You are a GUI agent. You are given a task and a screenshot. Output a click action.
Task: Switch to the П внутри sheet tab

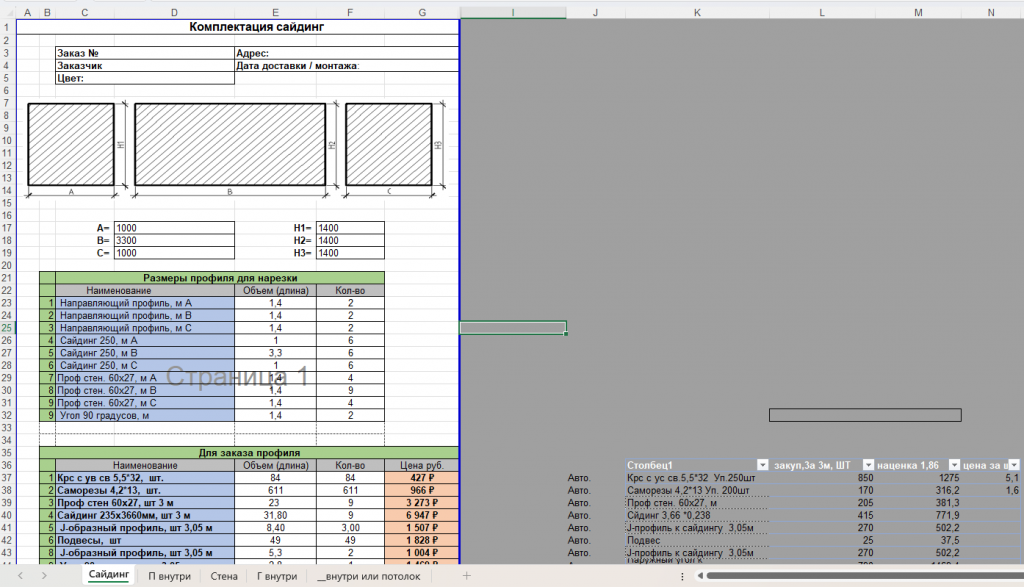pyautogui.click(x=169, y=576)
